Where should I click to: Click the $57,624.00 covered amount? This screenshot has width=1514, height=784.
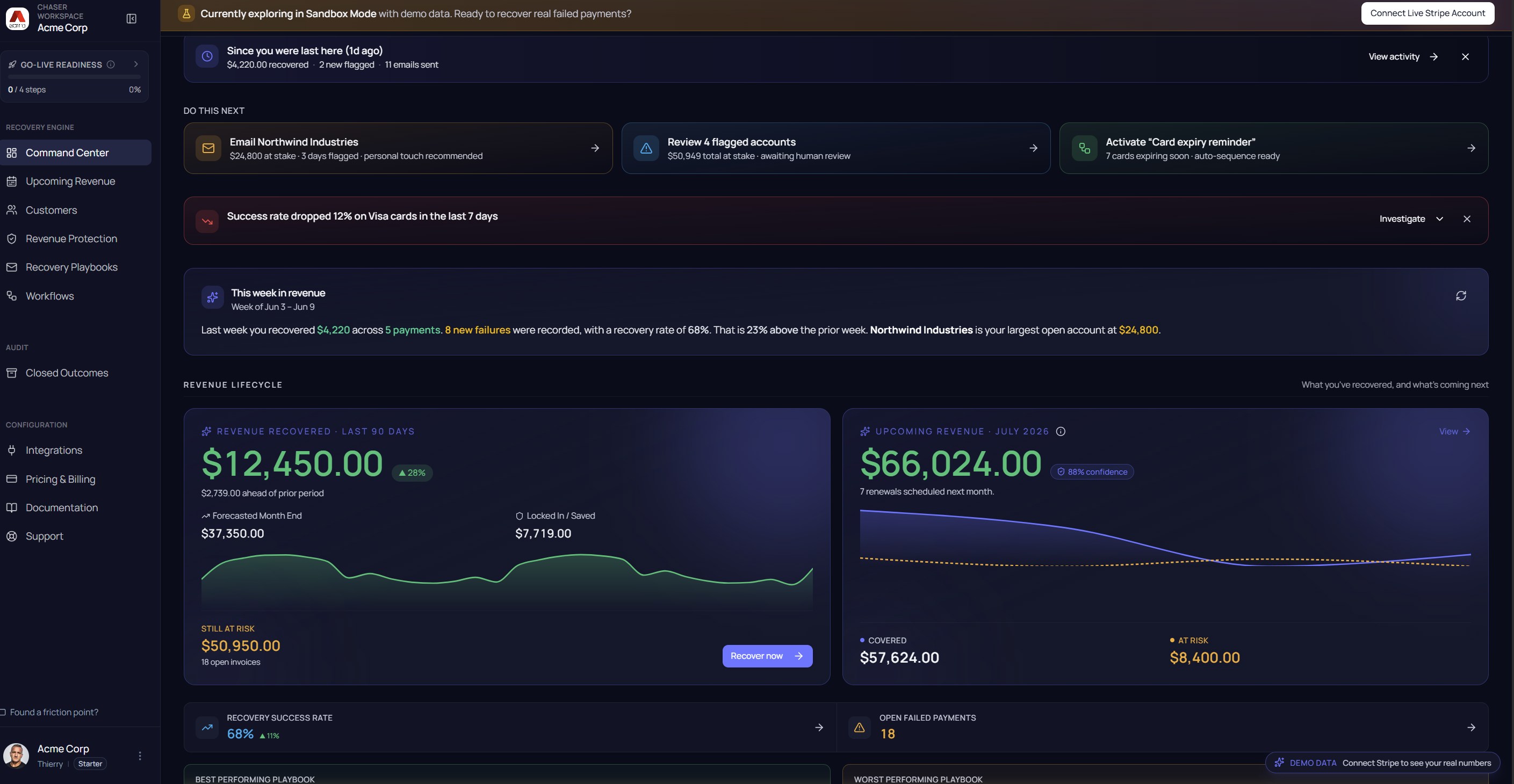point(899,658)
